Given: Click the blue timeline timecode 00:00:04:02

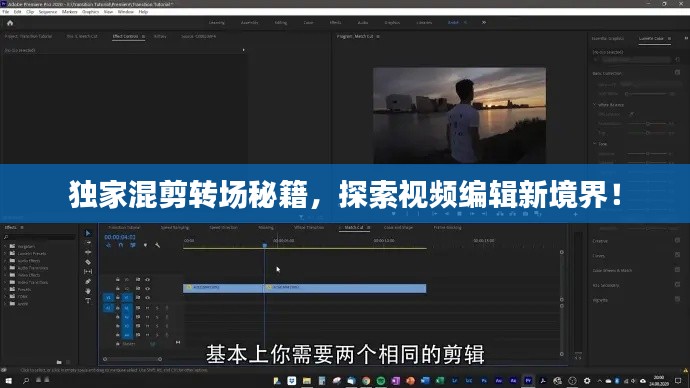Looking at the screenshot, I should coord(120,237).
